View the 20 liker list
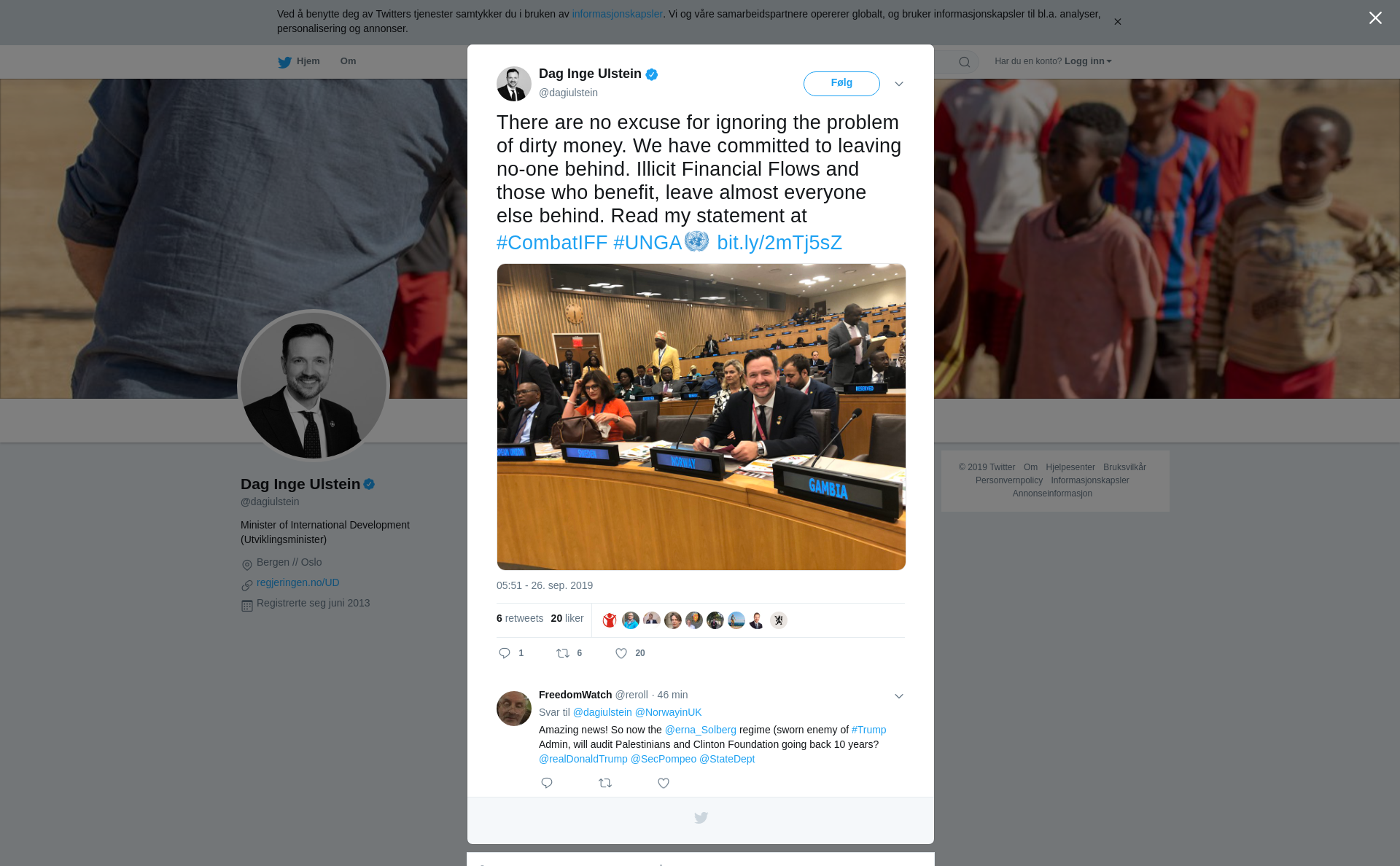The width and height of the screenshot is (1400, 866). point(567,618)
